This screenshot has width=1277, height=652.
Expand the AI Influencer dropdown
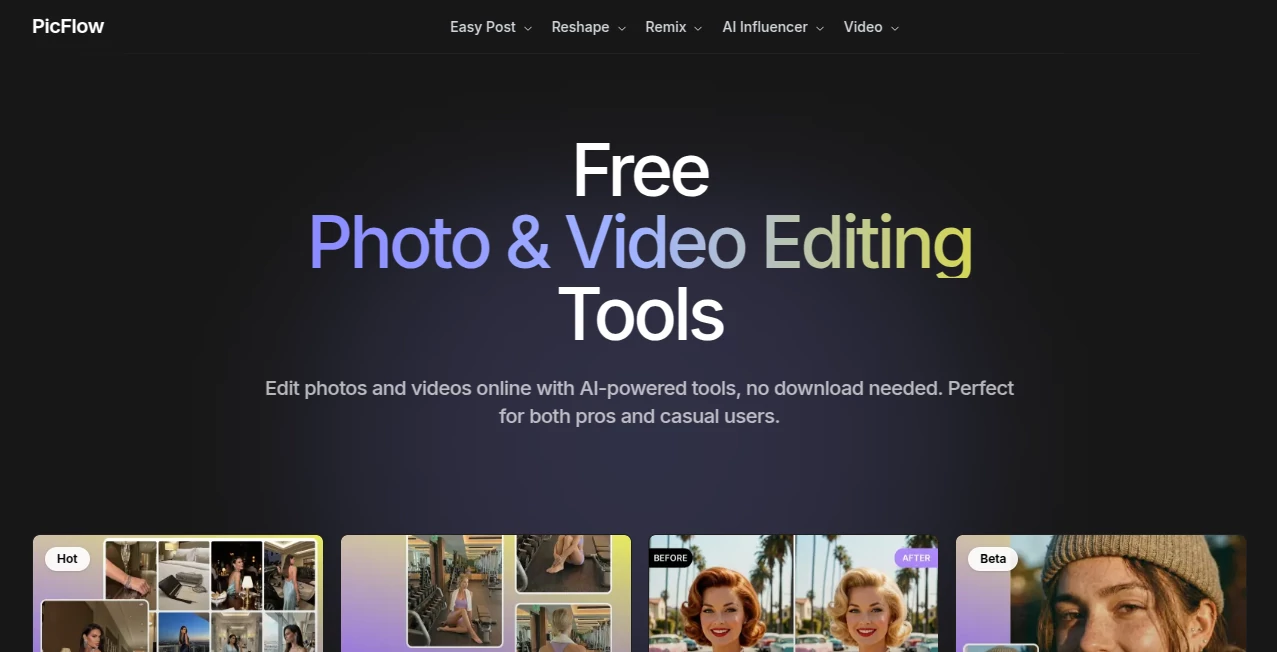765,27
